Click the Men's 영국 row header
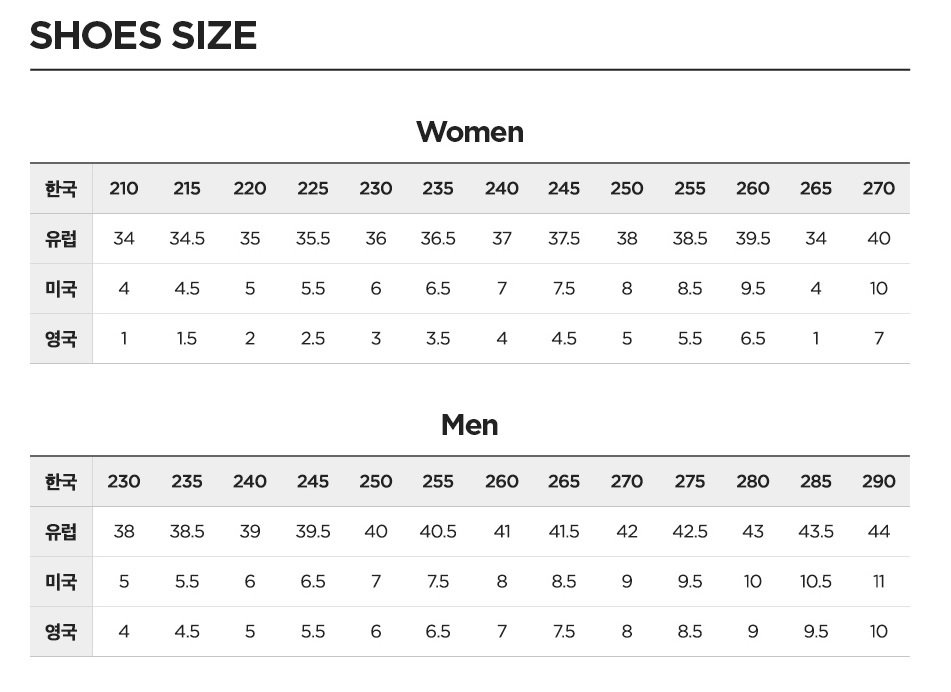 [61, 631]
